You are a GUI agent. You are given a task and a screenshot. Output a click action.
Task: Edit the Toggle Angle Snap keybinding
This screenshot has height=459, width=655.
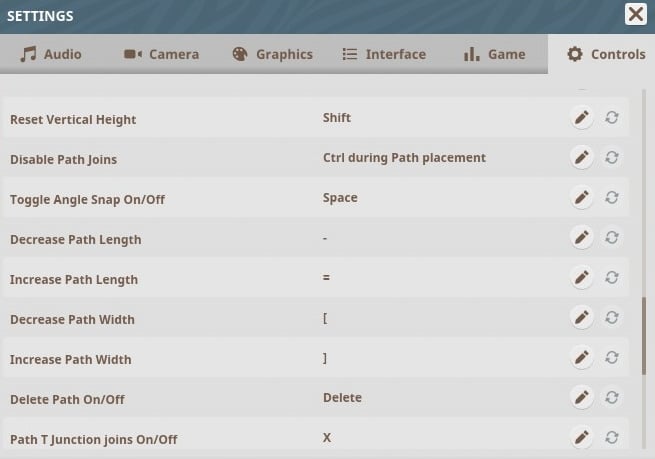(x=581, y=198)
